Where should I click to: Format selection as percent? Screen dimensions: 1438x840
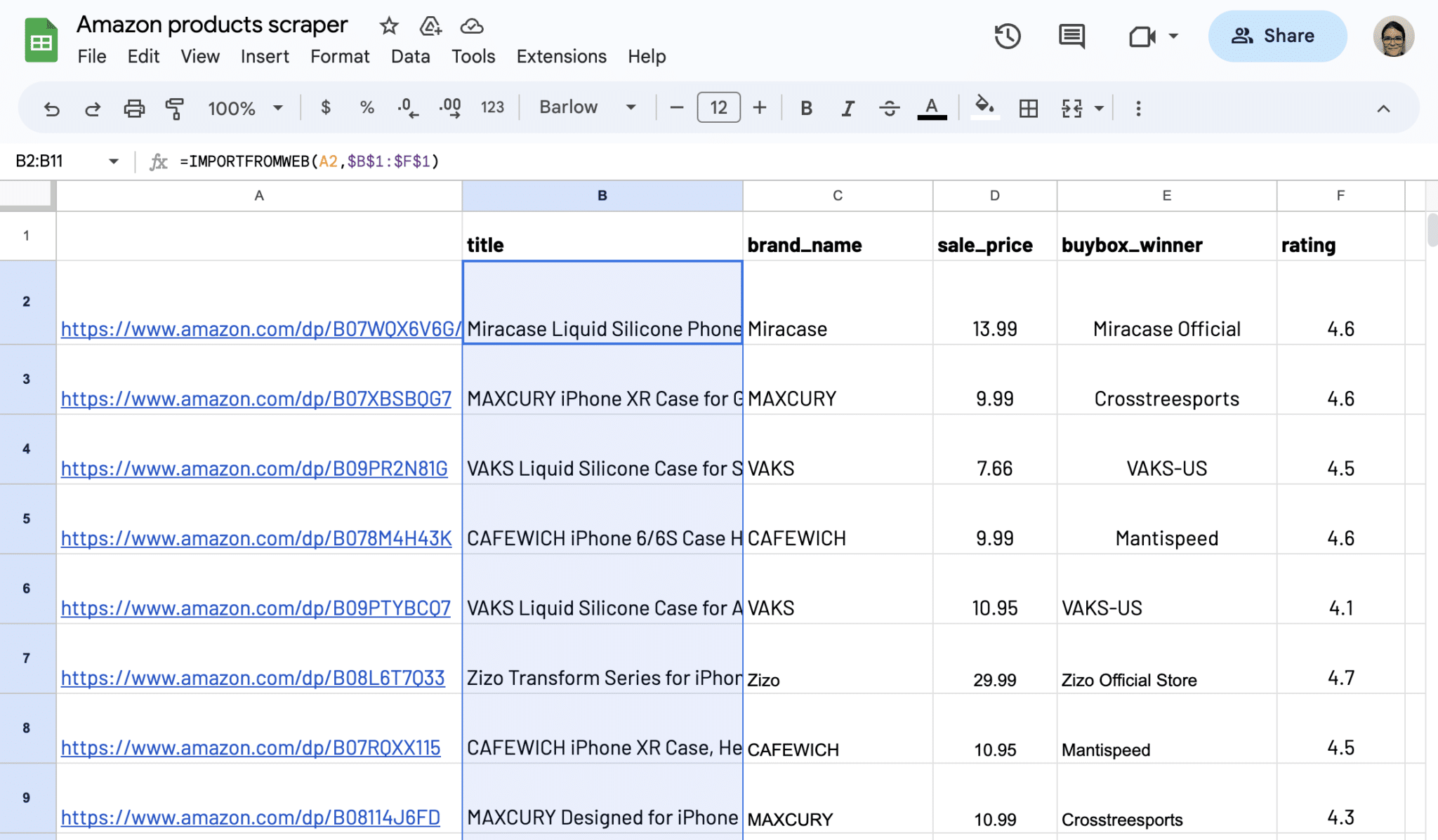coord(366,108)
